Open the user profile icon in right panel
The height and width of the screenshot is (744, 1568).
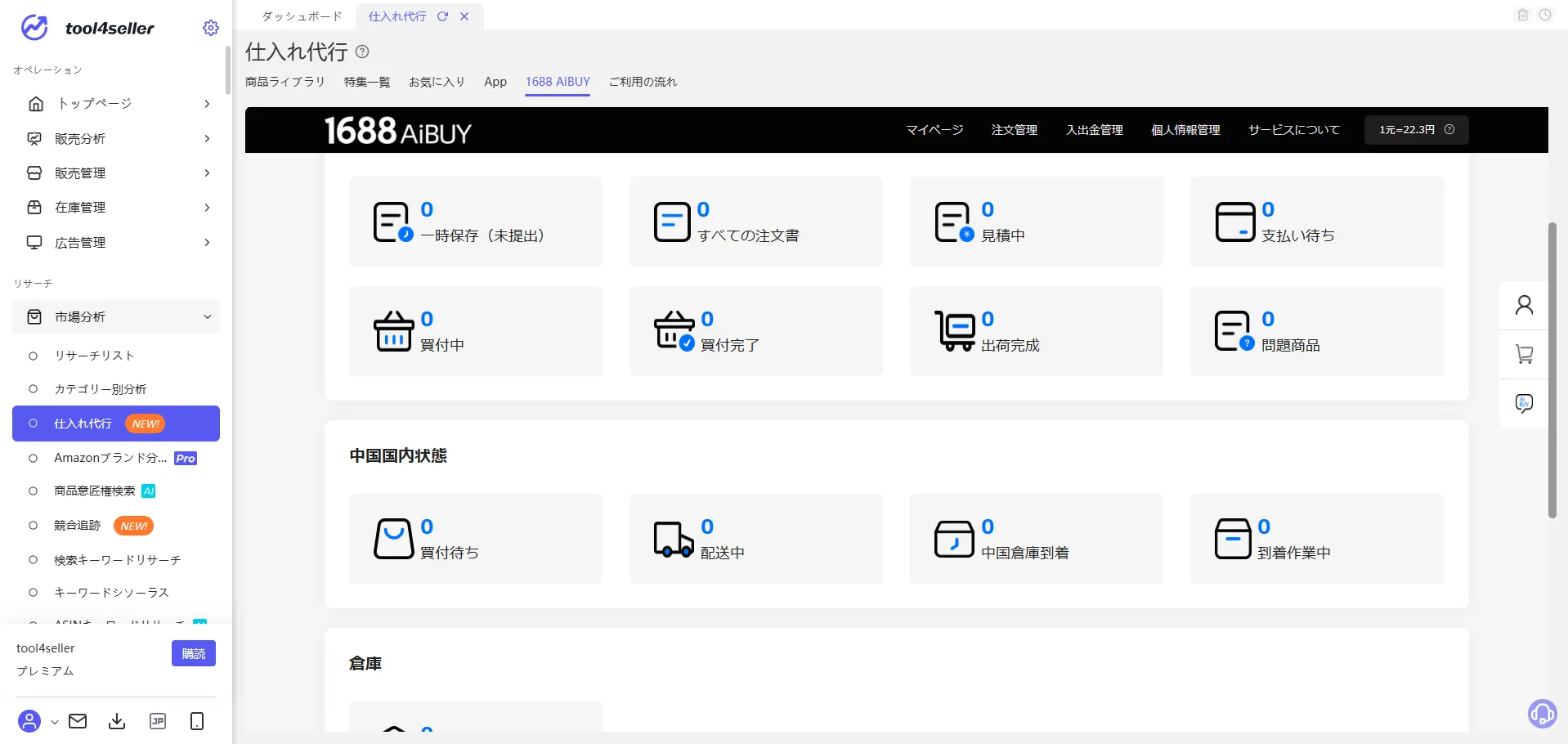point(1524,305)
